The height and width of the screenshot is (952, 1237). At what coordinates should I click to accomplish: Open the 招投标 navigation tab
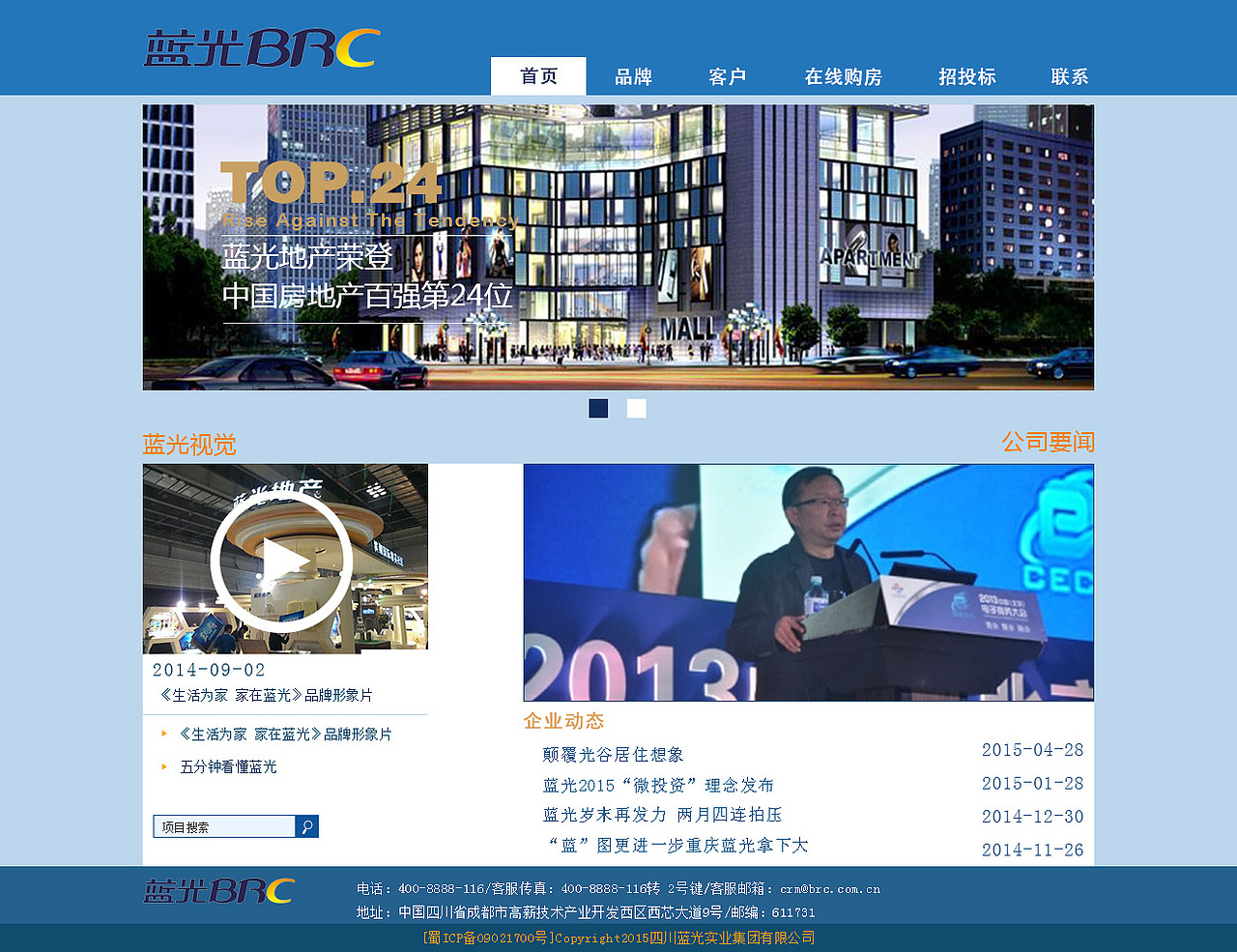pos(966,77)
